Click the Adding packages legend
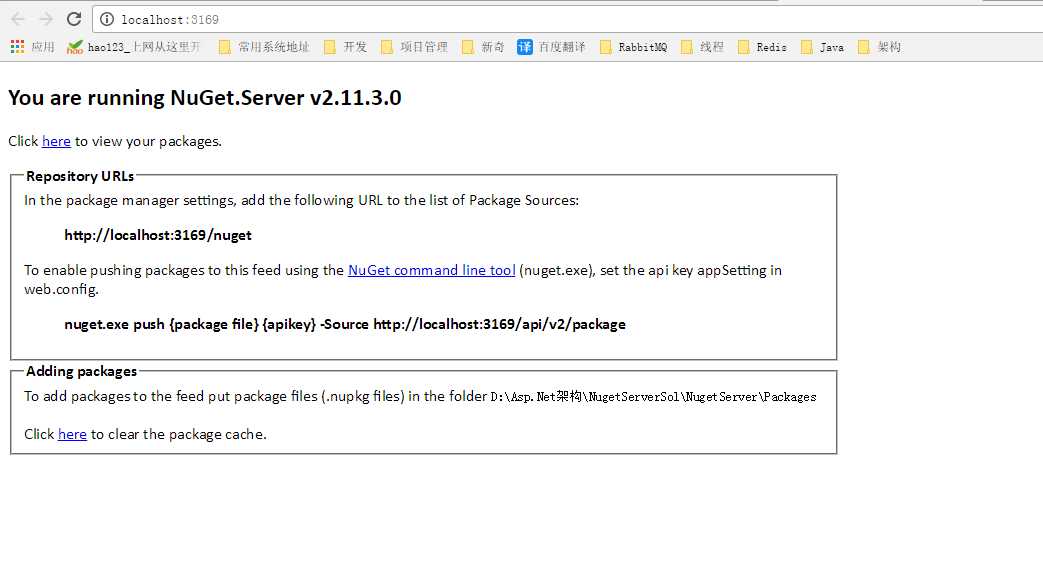 (81, 371)
